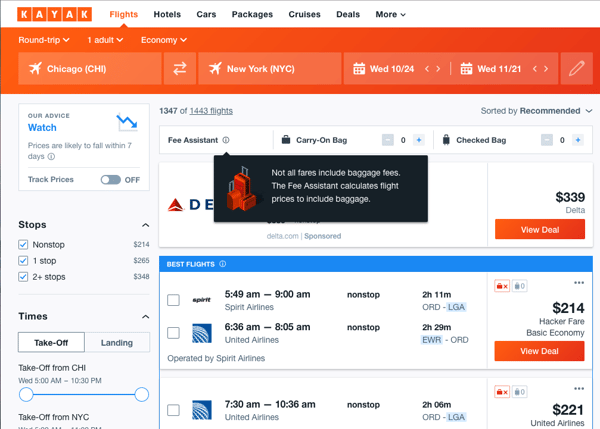
Task: Open the 1 adult travelers dropdown
Action: click(x=105, y=40)
